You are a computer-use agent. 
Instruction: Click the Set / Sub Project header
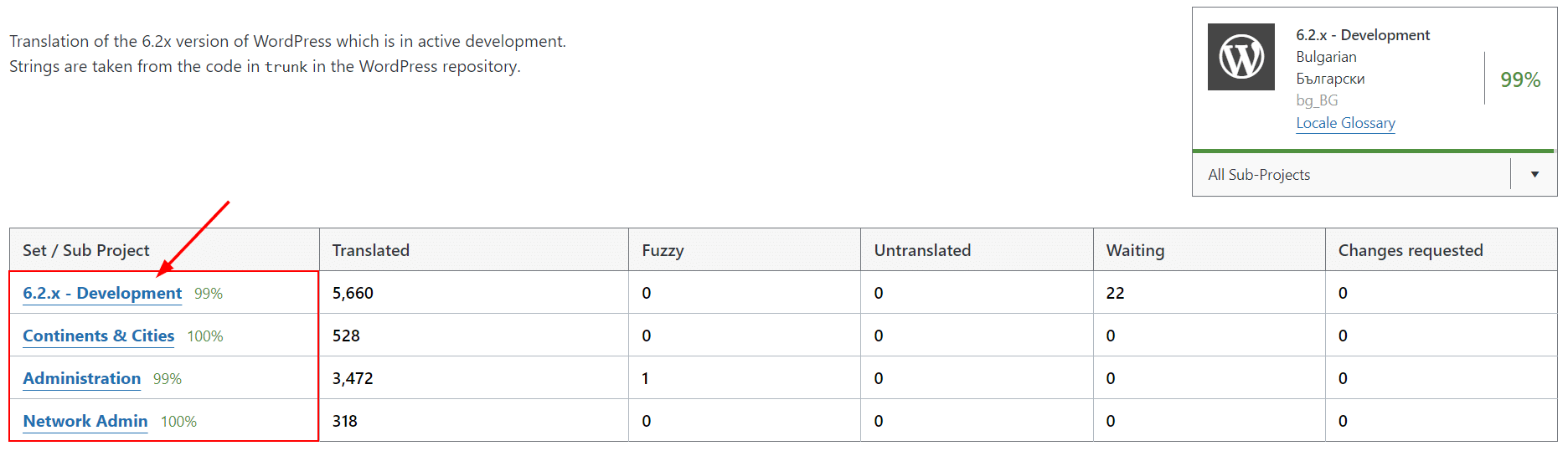pos(85,250)
